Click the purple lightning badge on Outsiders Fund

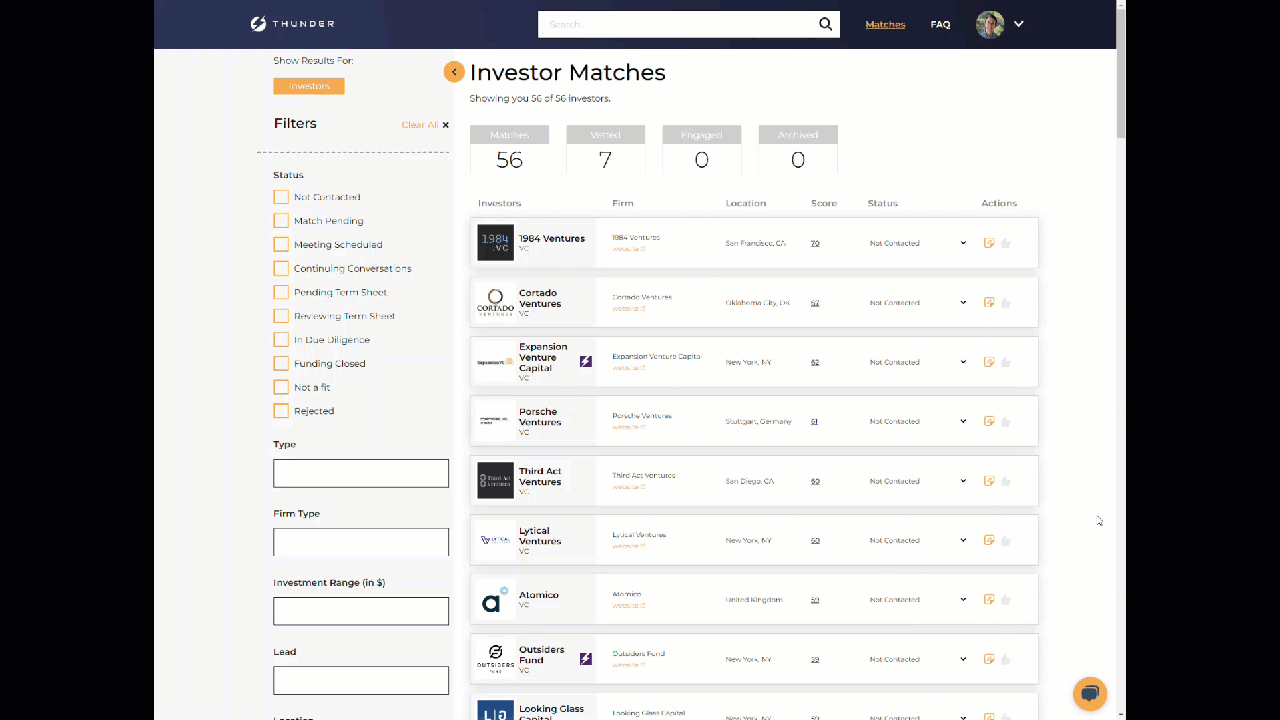pyautogui.click(x=586, y=659)
